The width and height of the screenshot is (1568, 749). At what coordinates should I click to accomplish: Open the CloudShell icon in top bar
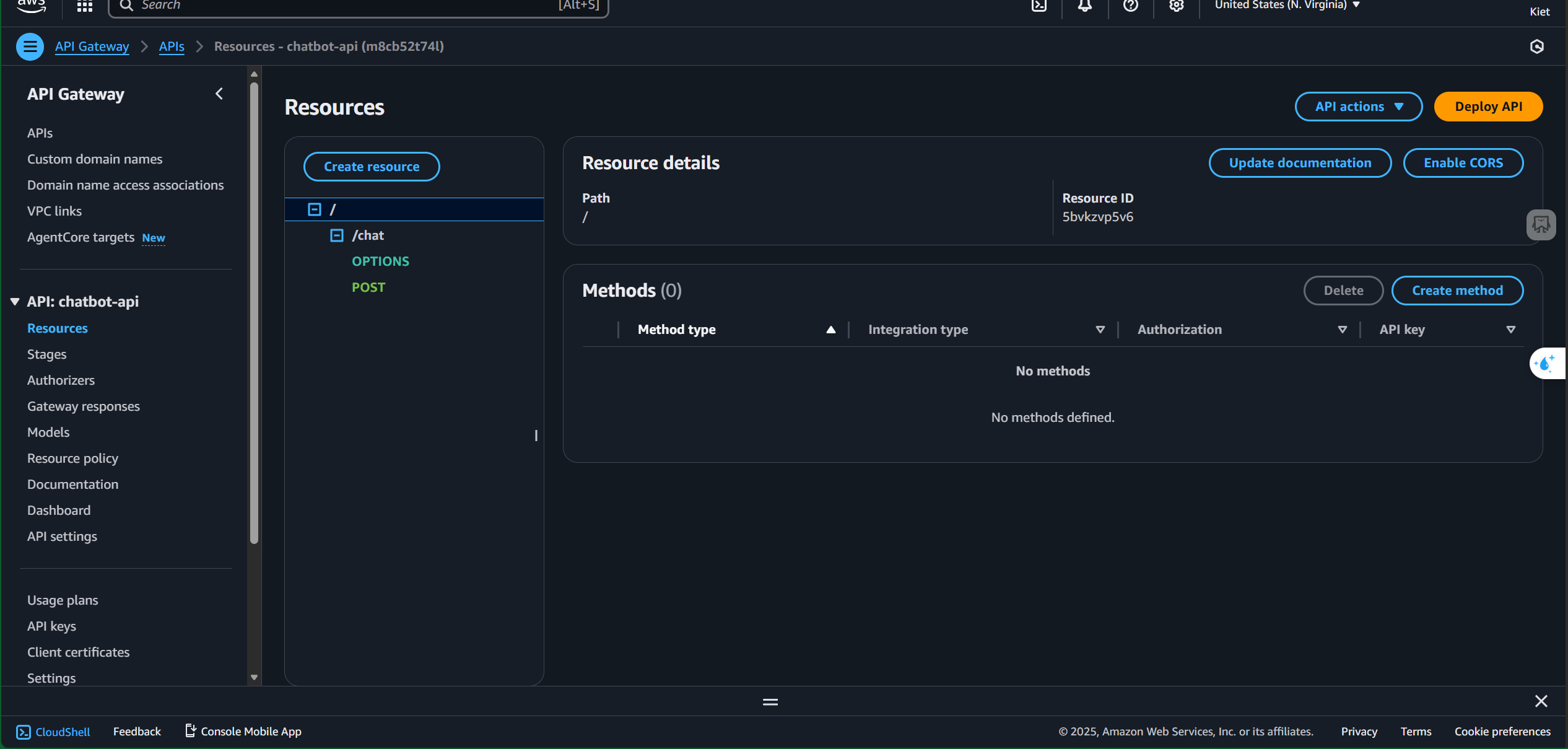tap(1039, 6)
